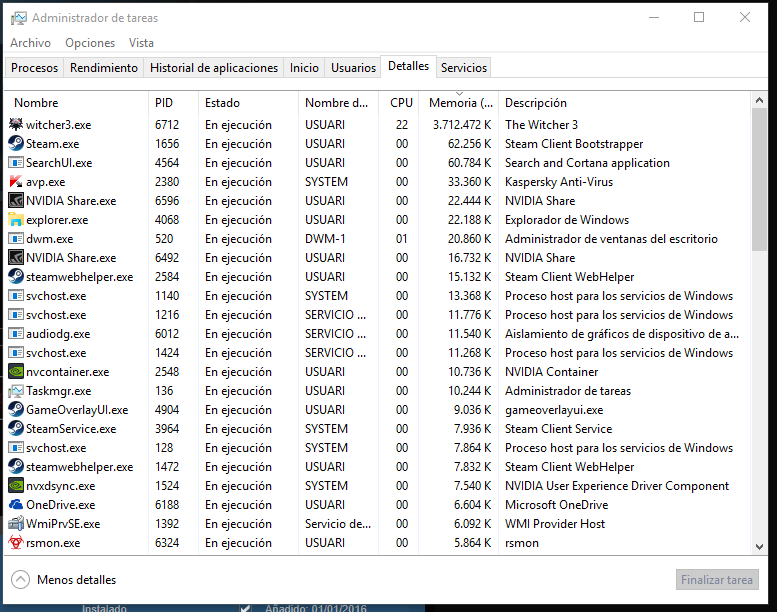Click the GameOverlayUI.exe Steam icon

tap(16, 409)
